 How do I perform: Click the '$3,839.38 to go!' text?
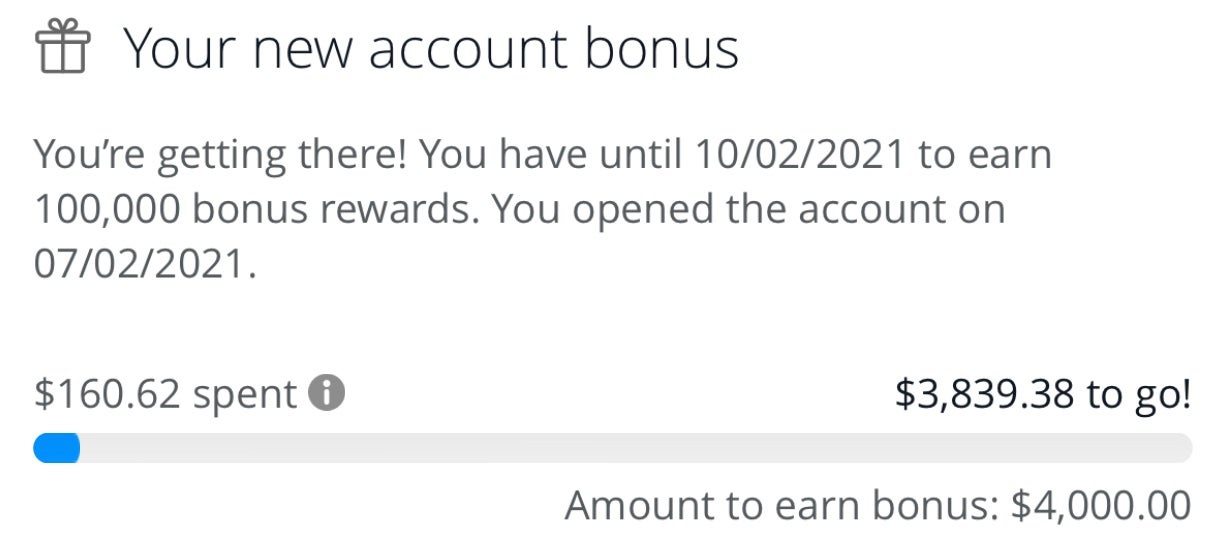tap(1042, 395)
